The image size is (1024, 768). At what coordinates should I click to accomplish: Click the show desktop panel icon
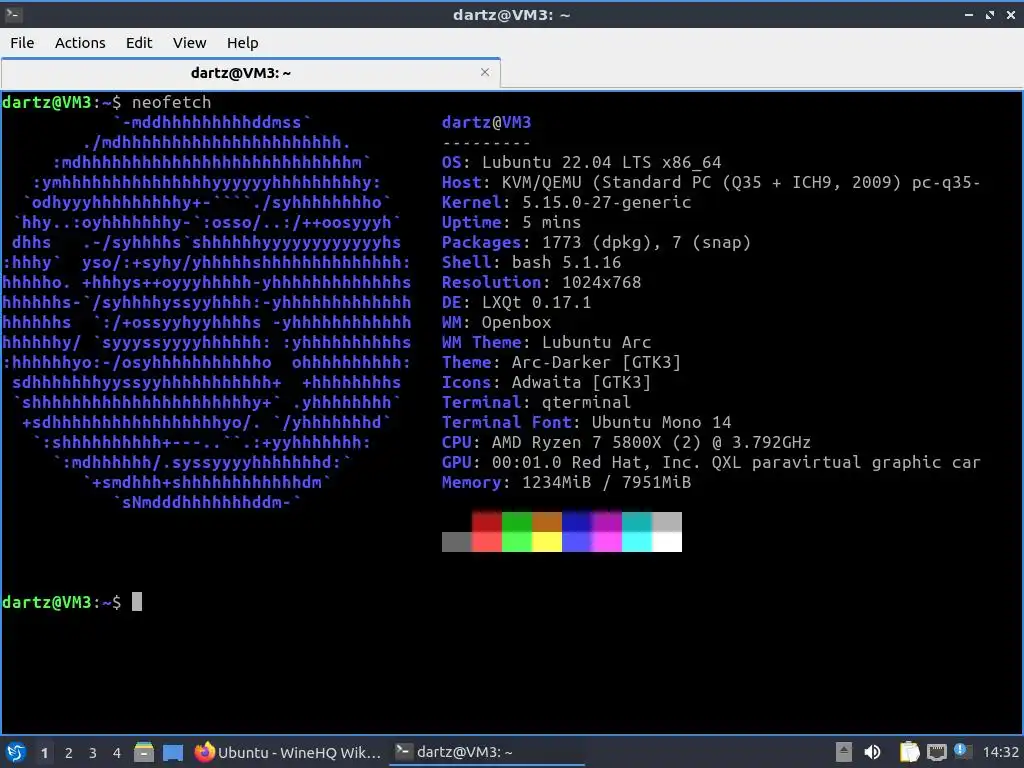[172, 752]
